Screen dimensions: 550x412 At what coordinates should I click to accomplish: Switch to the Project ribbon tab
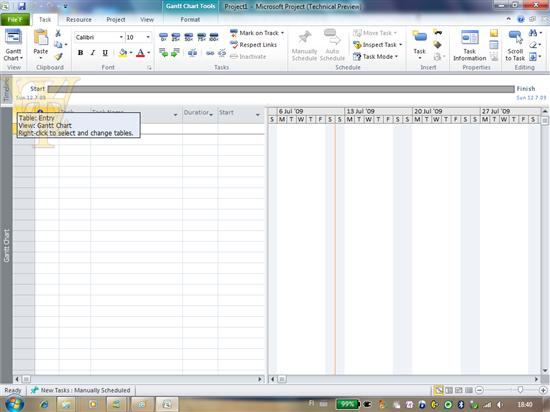116,20
